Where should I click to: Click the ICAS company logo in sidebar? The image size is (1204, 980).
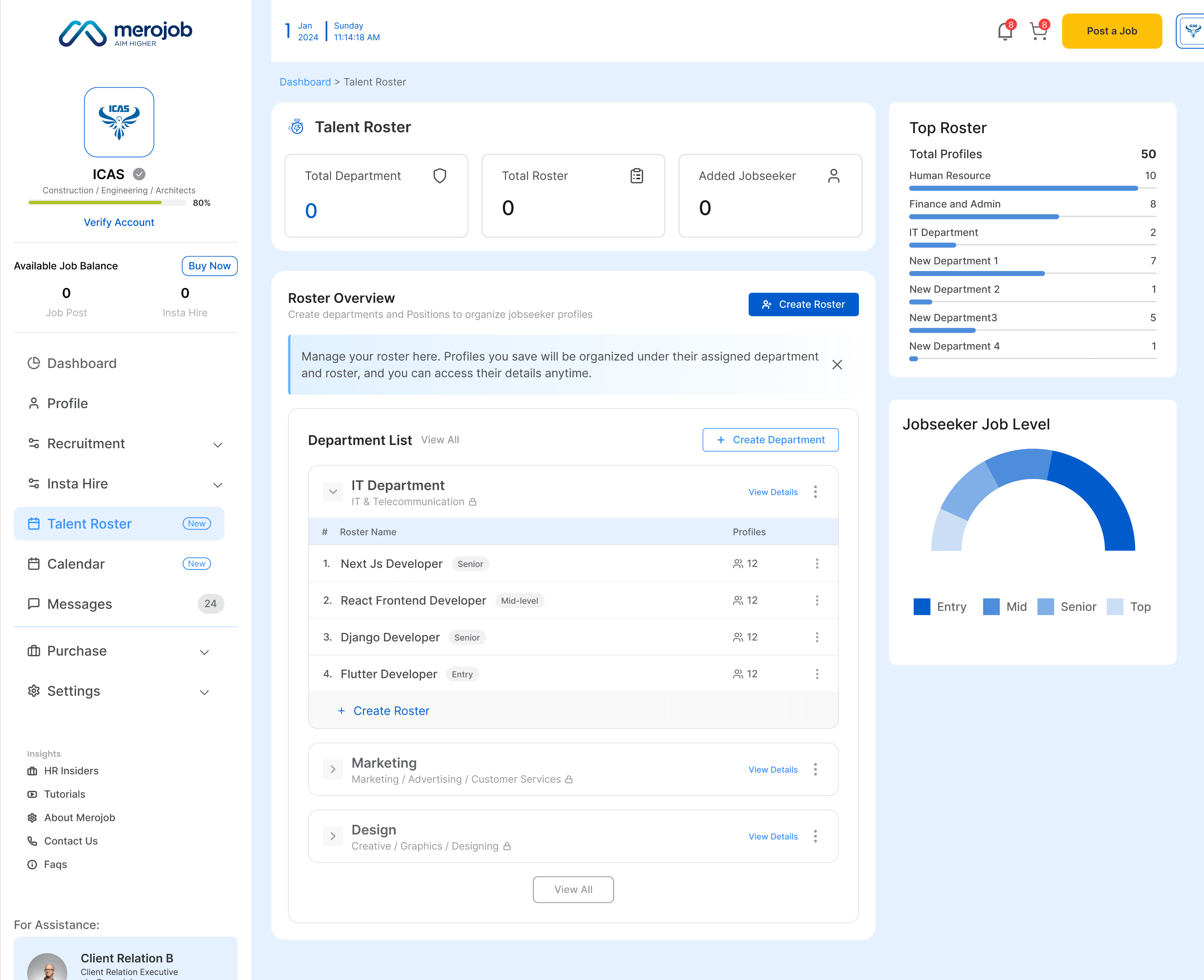click(119, 122)
